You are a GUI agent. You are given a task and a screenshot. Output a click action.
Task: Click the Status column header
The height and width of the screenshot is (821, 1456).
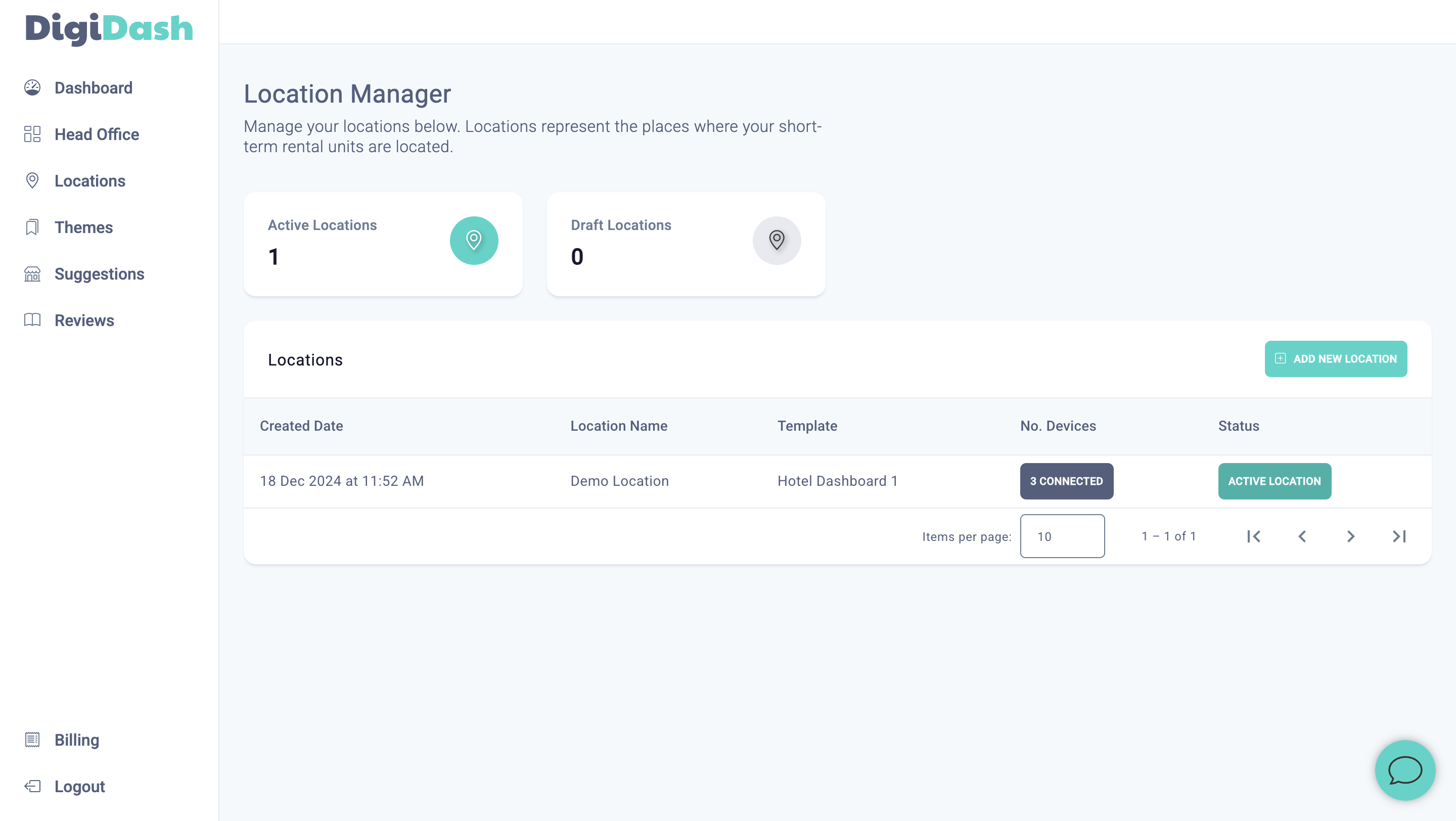coord(1239,426)
